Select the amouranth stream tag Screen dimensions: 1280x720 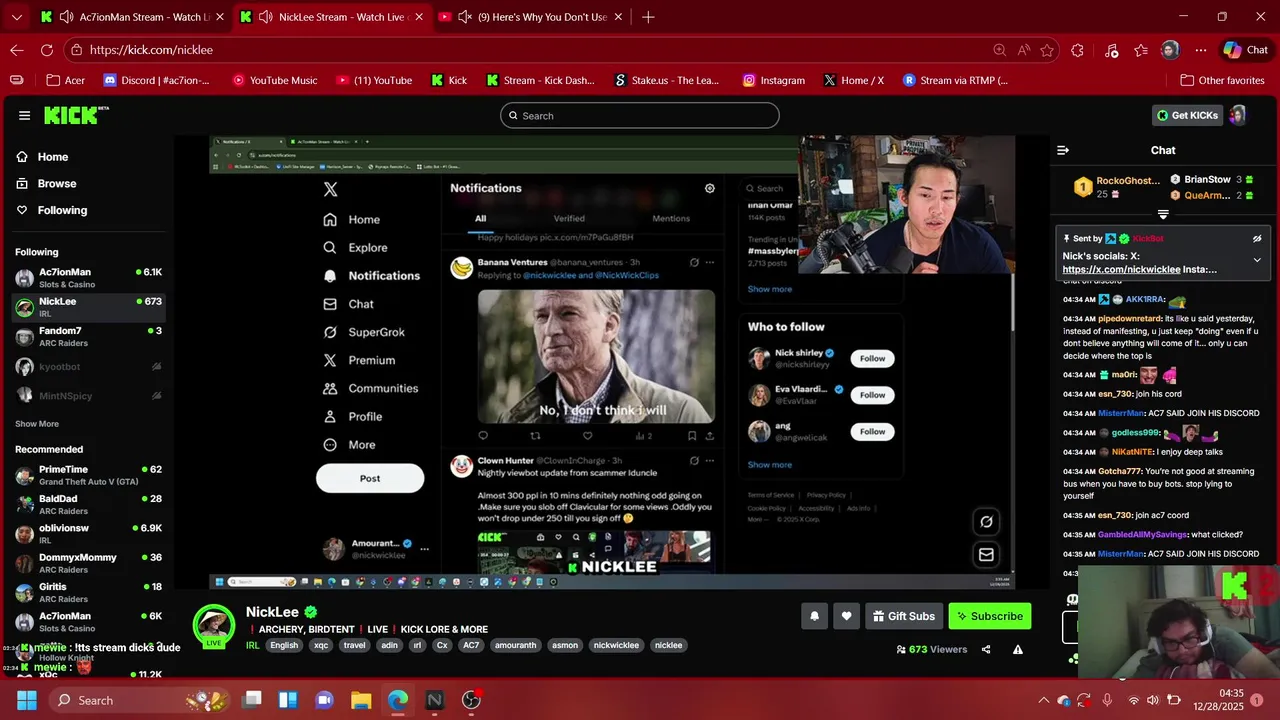pos(516,645)
